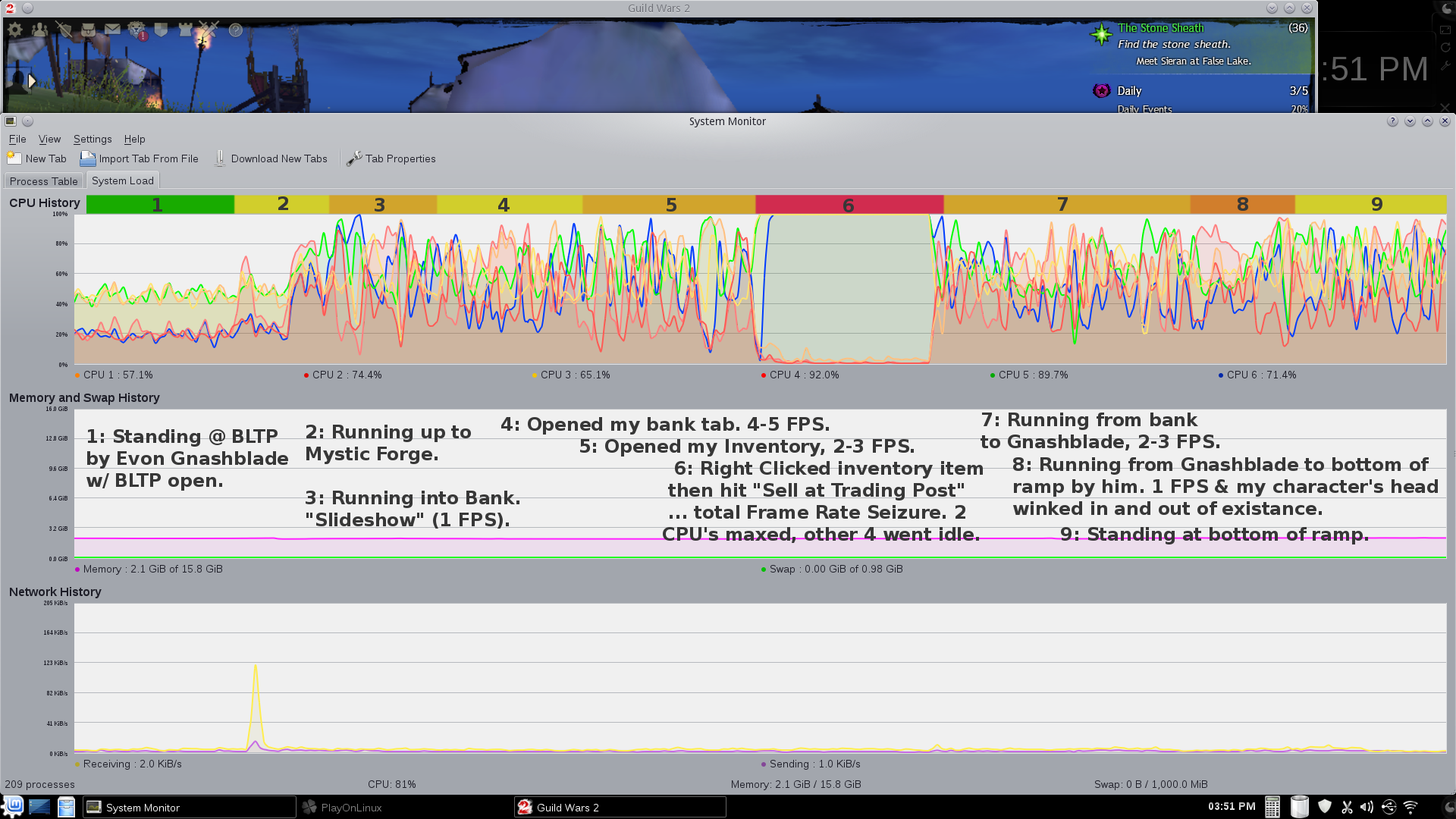The height and width of the screenshot is (819, 1456).
Task: Click inside the Network History graph area
Action: coord(760,678)
